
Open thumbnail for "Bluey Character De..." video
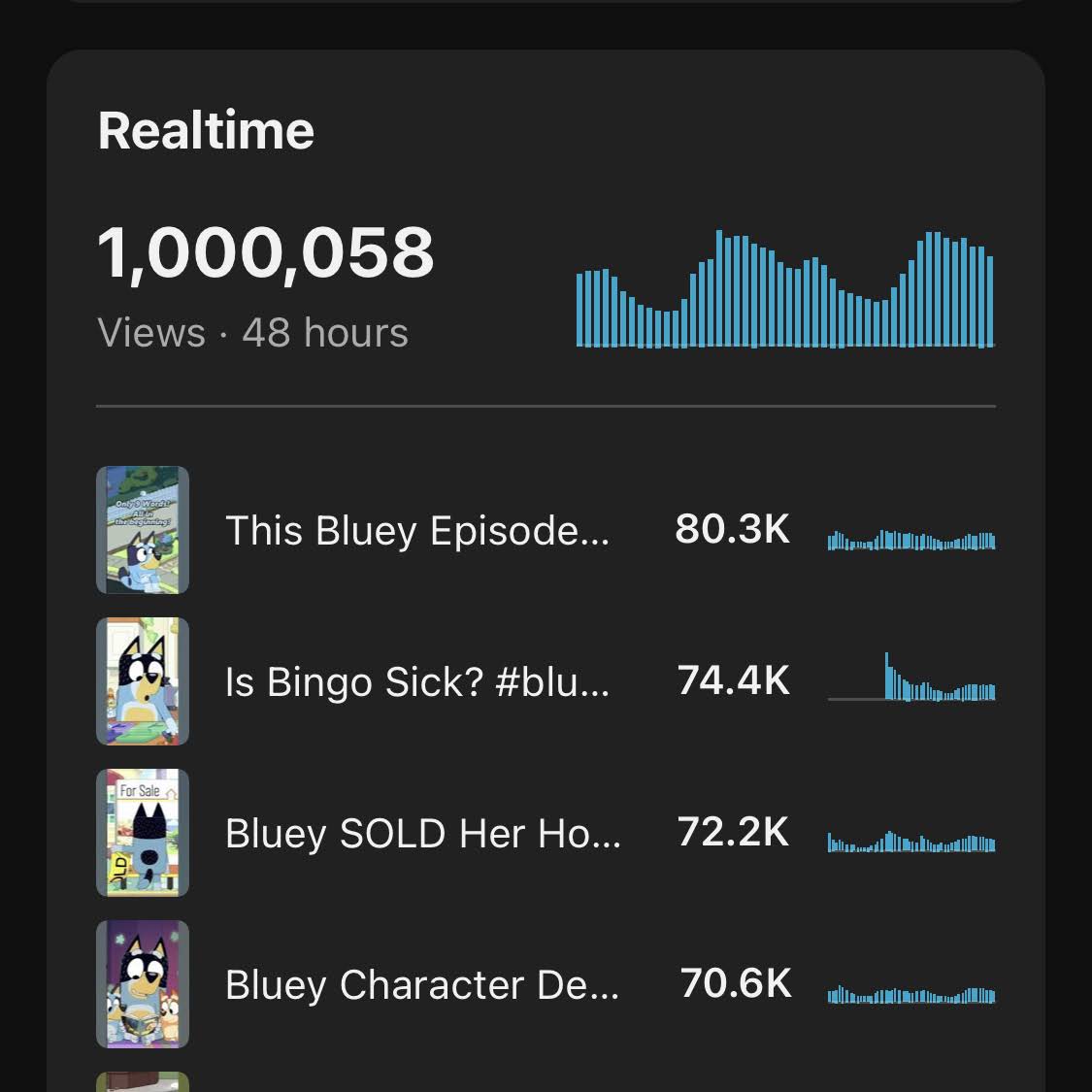point(143,984)
